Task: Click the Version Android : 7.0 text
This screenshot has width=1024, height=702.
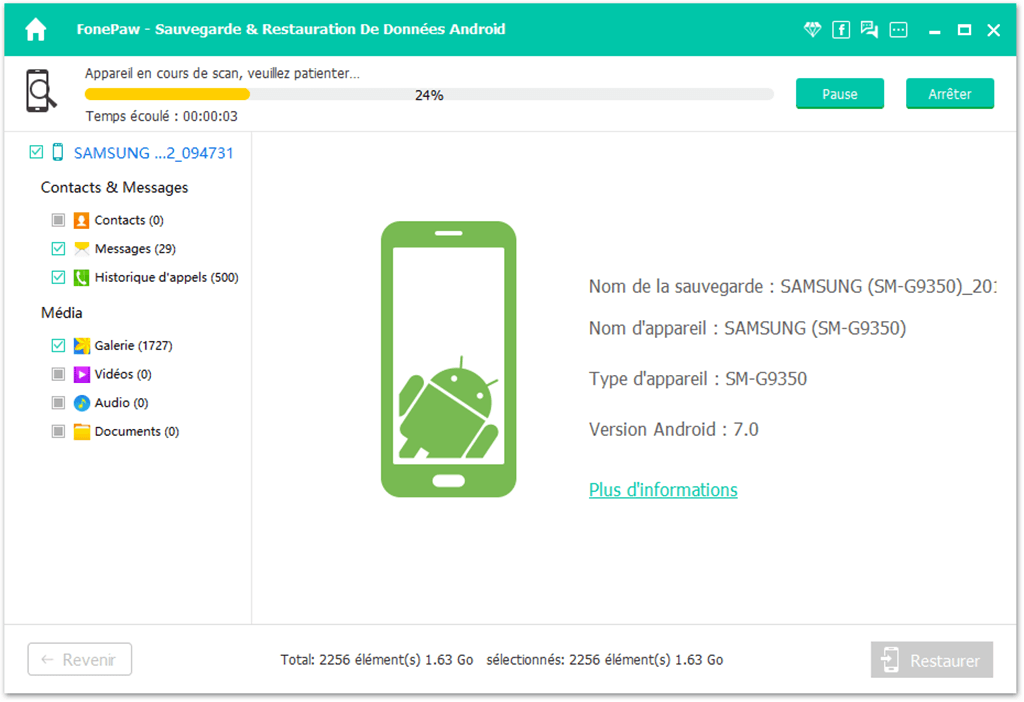Action: 673,430
